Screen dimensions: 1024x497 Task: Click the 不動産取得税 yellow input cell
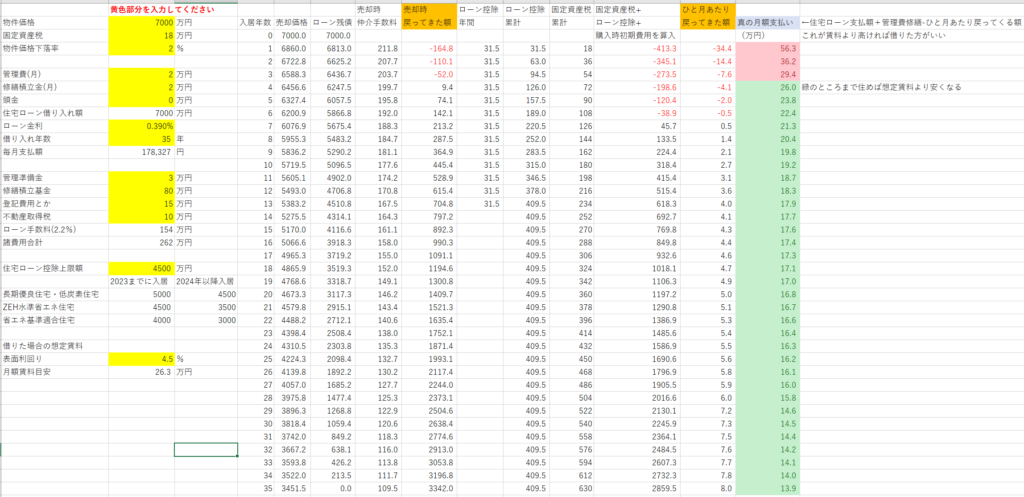tap(143, 217)
